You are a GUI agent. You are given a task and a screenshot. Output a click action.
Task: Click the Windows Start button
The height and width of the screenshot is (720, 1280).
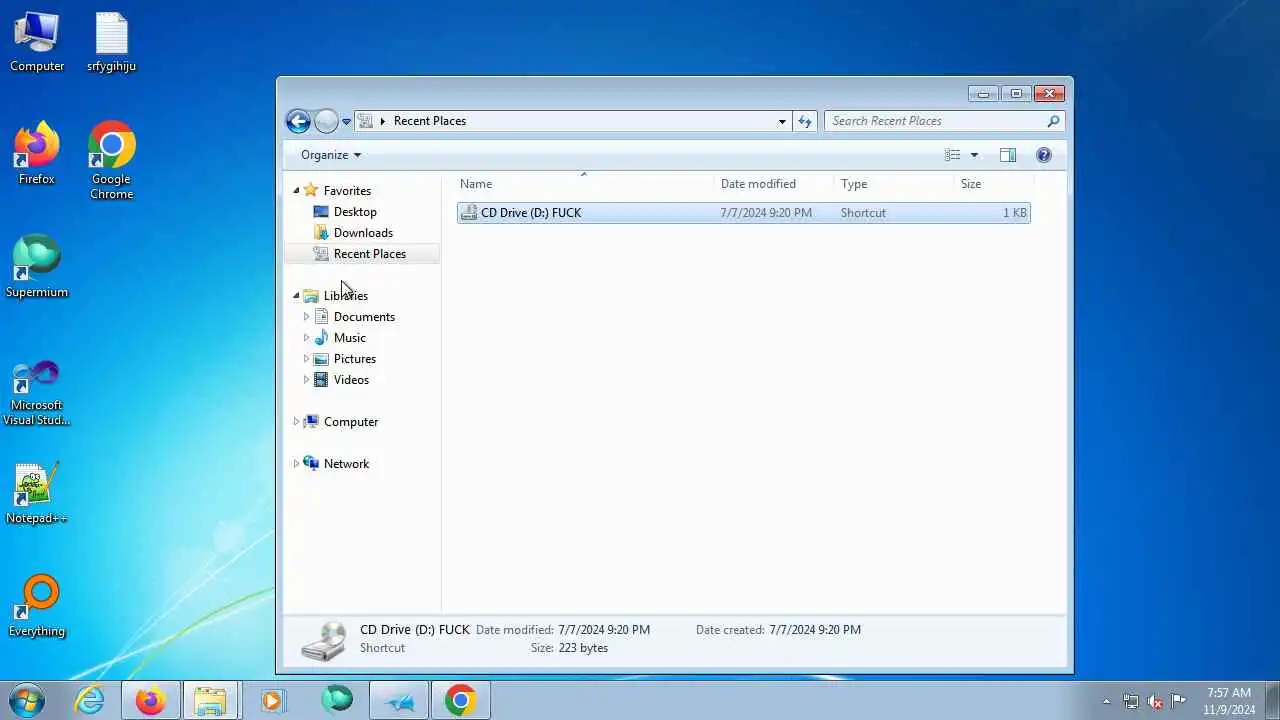click(x=27, y=700)
